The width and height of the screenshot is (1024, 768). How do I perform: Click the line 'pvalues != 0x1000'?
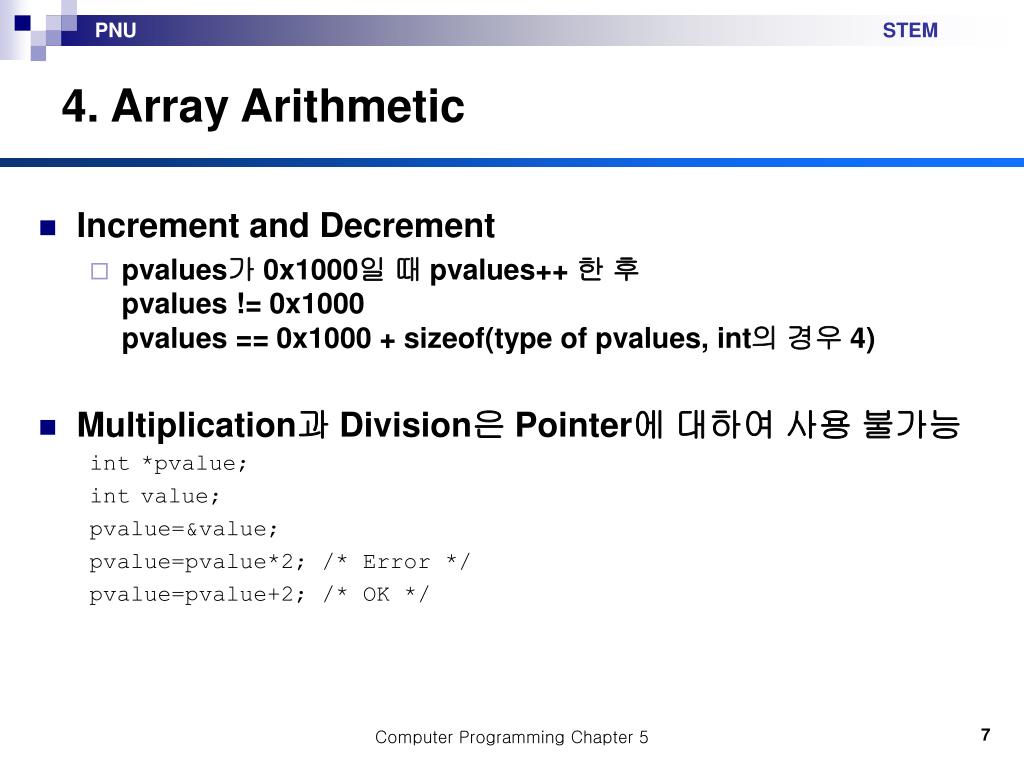point(243,304)
